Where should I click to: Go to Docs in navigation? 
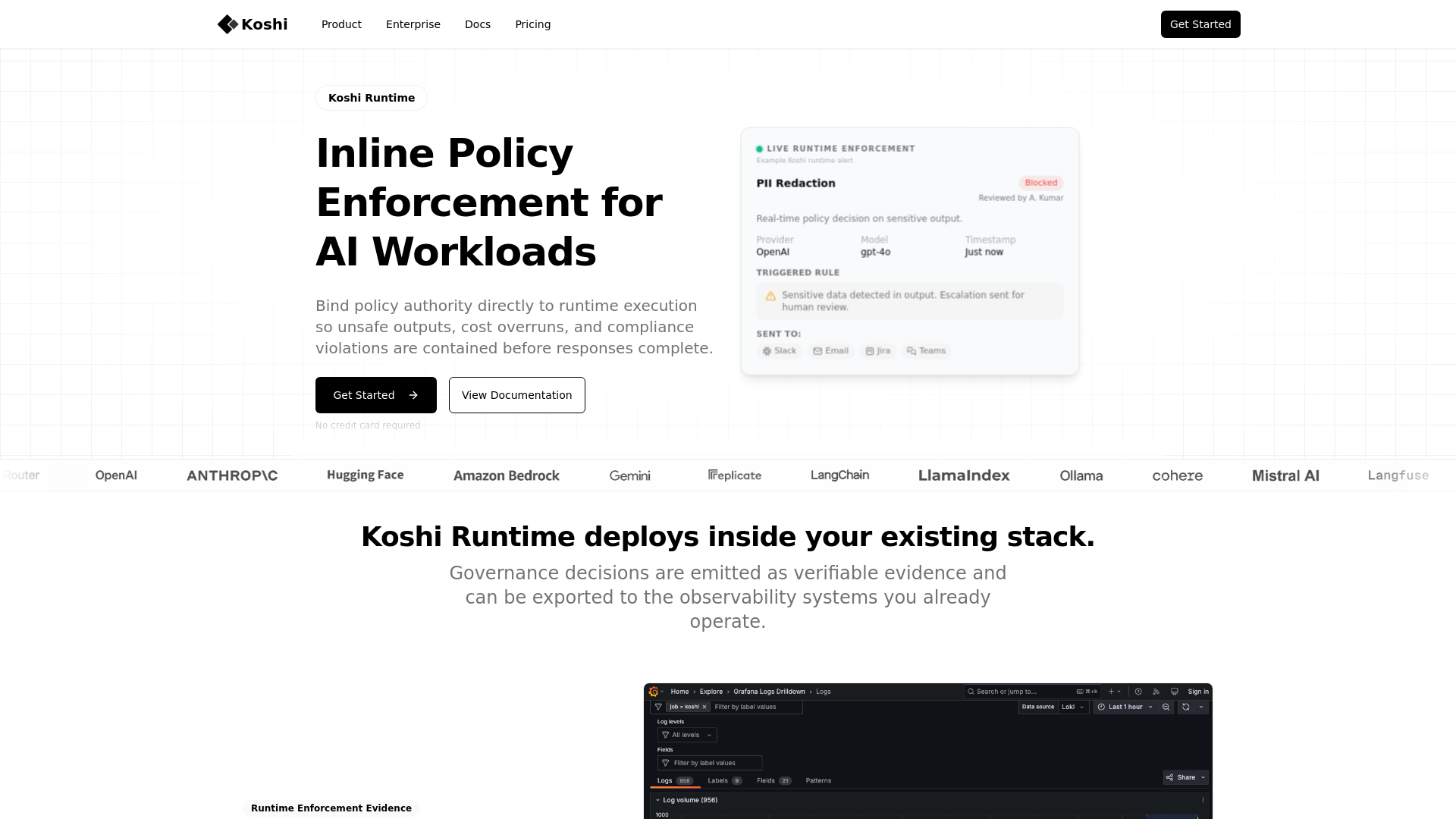(x=478, y=24)
